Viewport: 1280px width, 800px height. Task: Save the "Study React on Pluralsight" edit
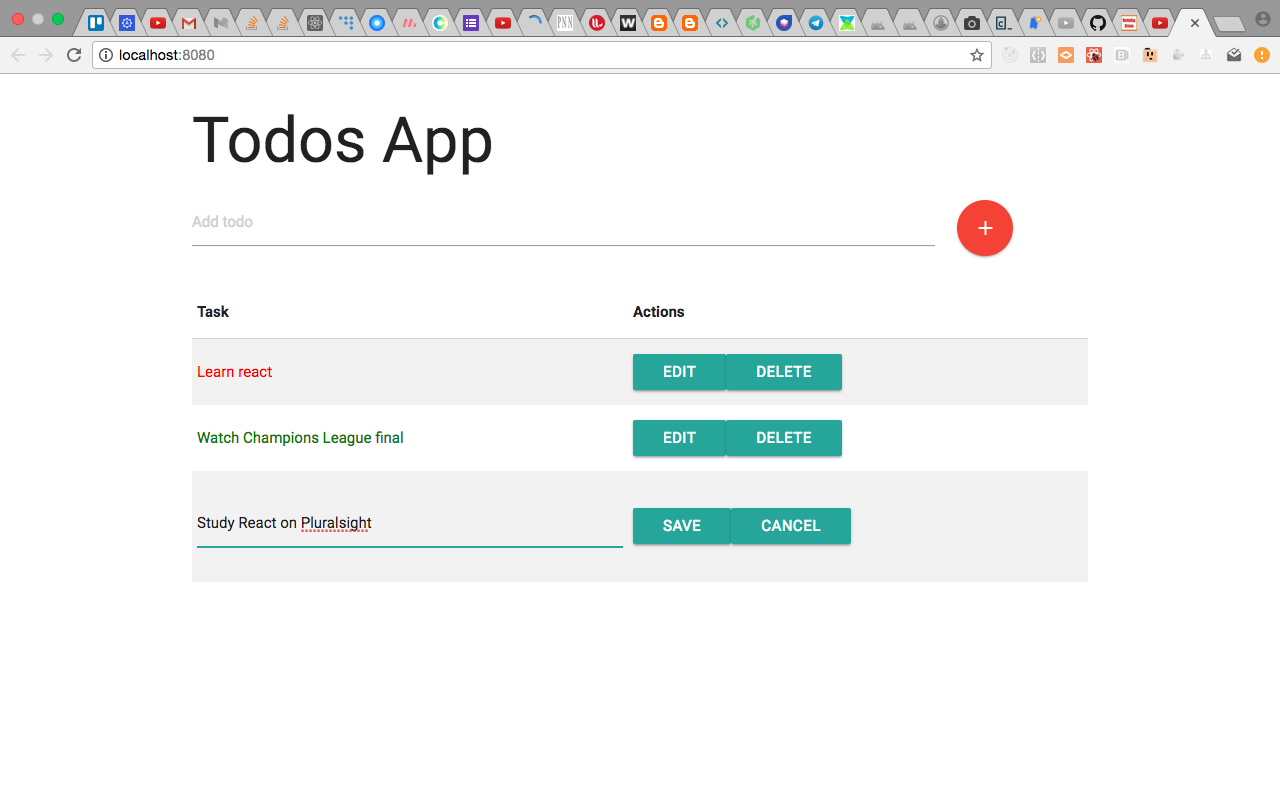pos(681,525)
